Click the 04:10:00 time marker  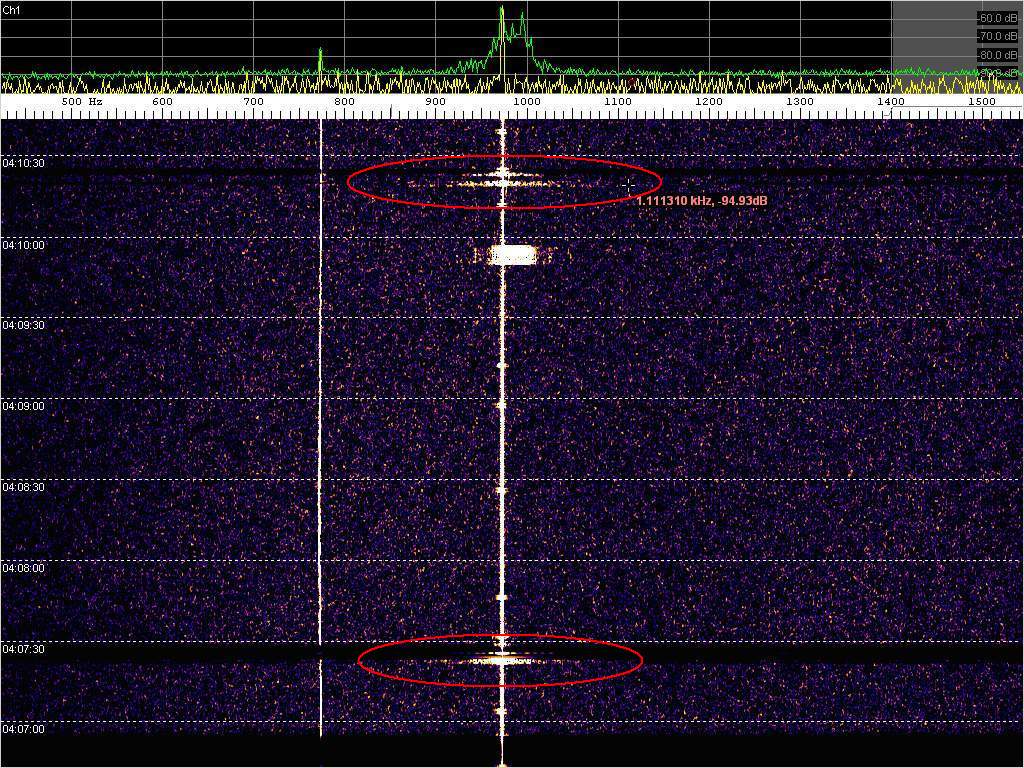(23, 245)
